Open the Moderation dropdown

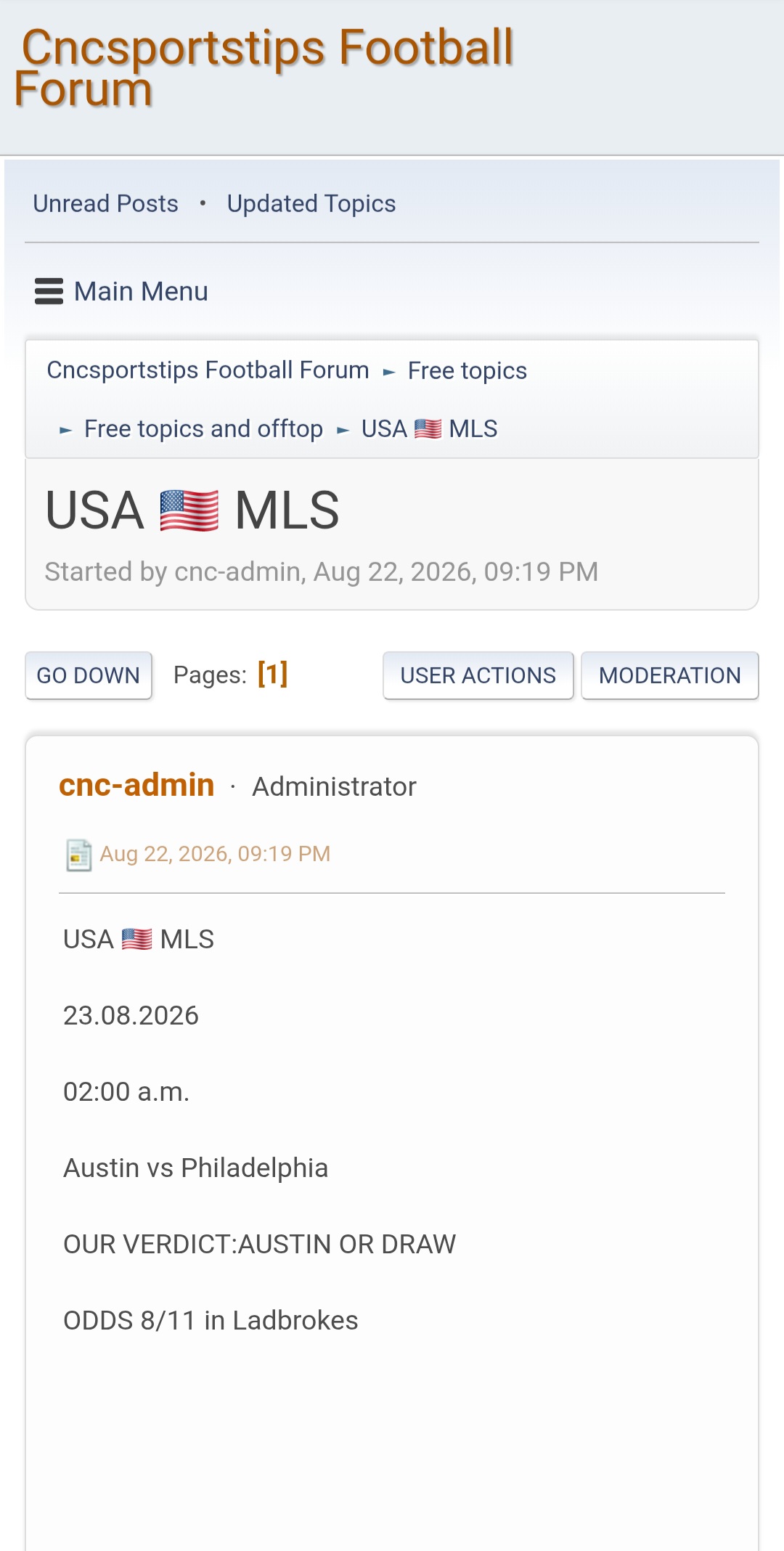coord(670,675)
